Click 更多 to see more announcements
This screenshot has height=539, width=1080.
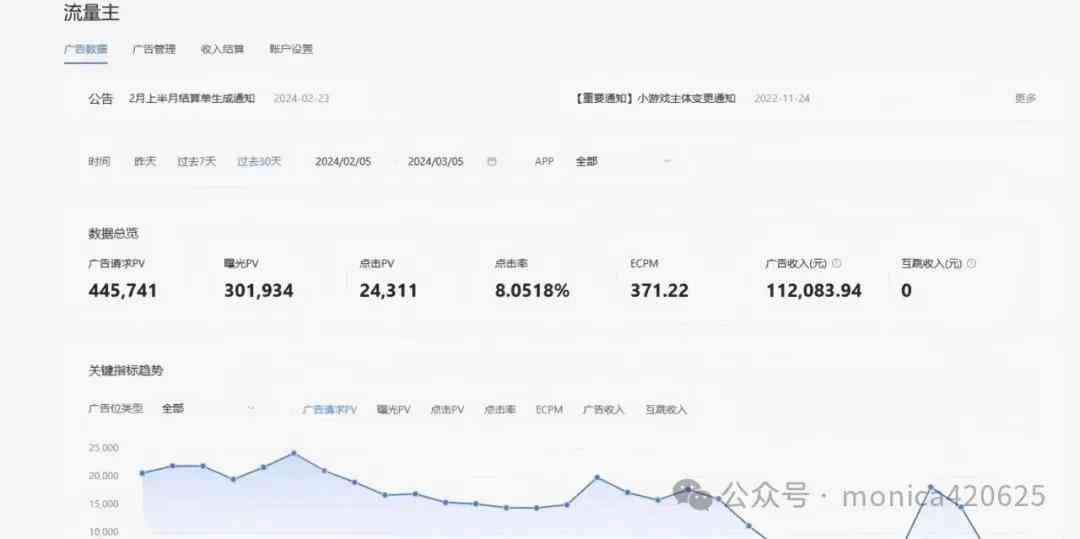point(1026,98)
